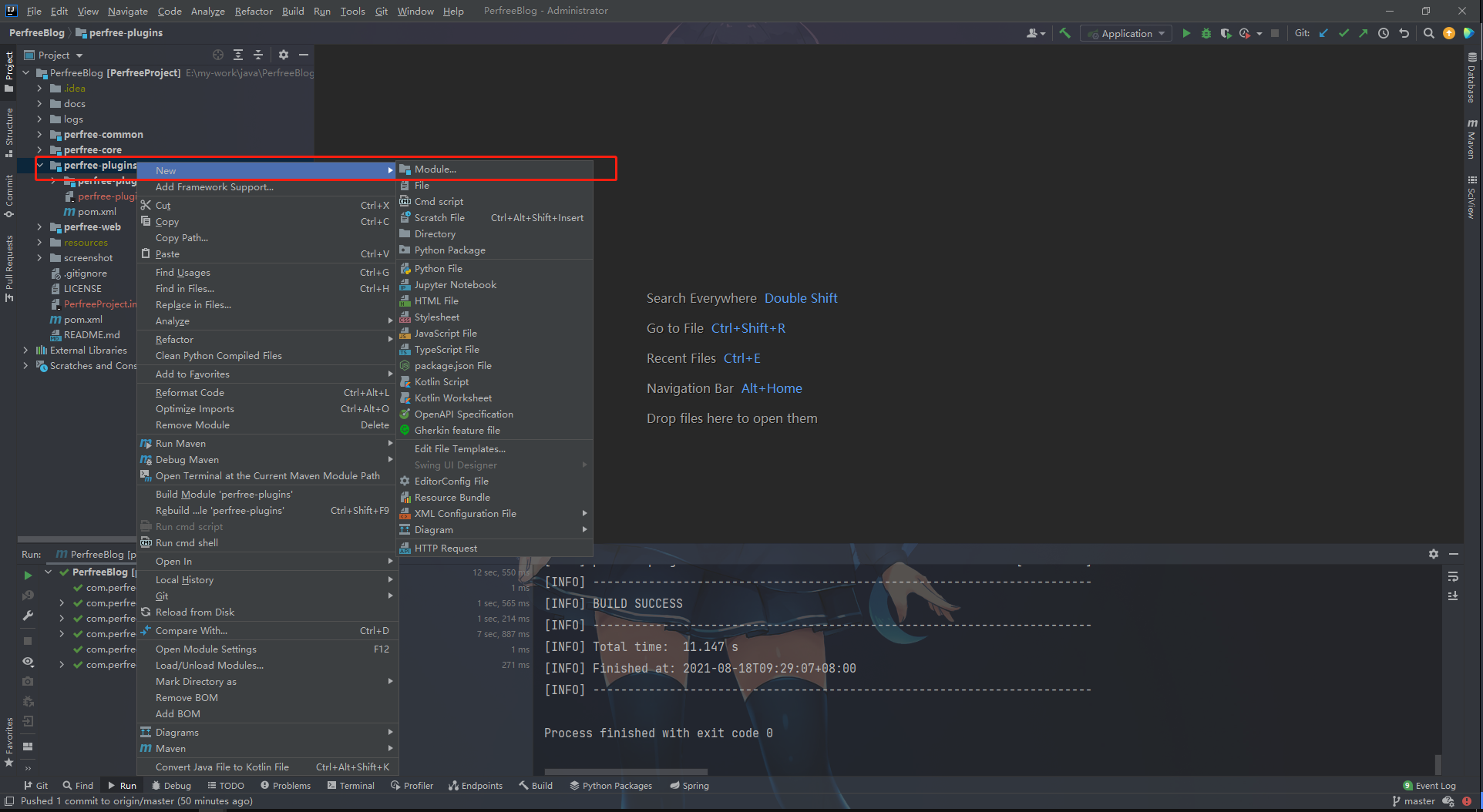Run the Application configuration with green play icon
The width and height of the screenshot is (1483, 812).
coord(1186,33)
